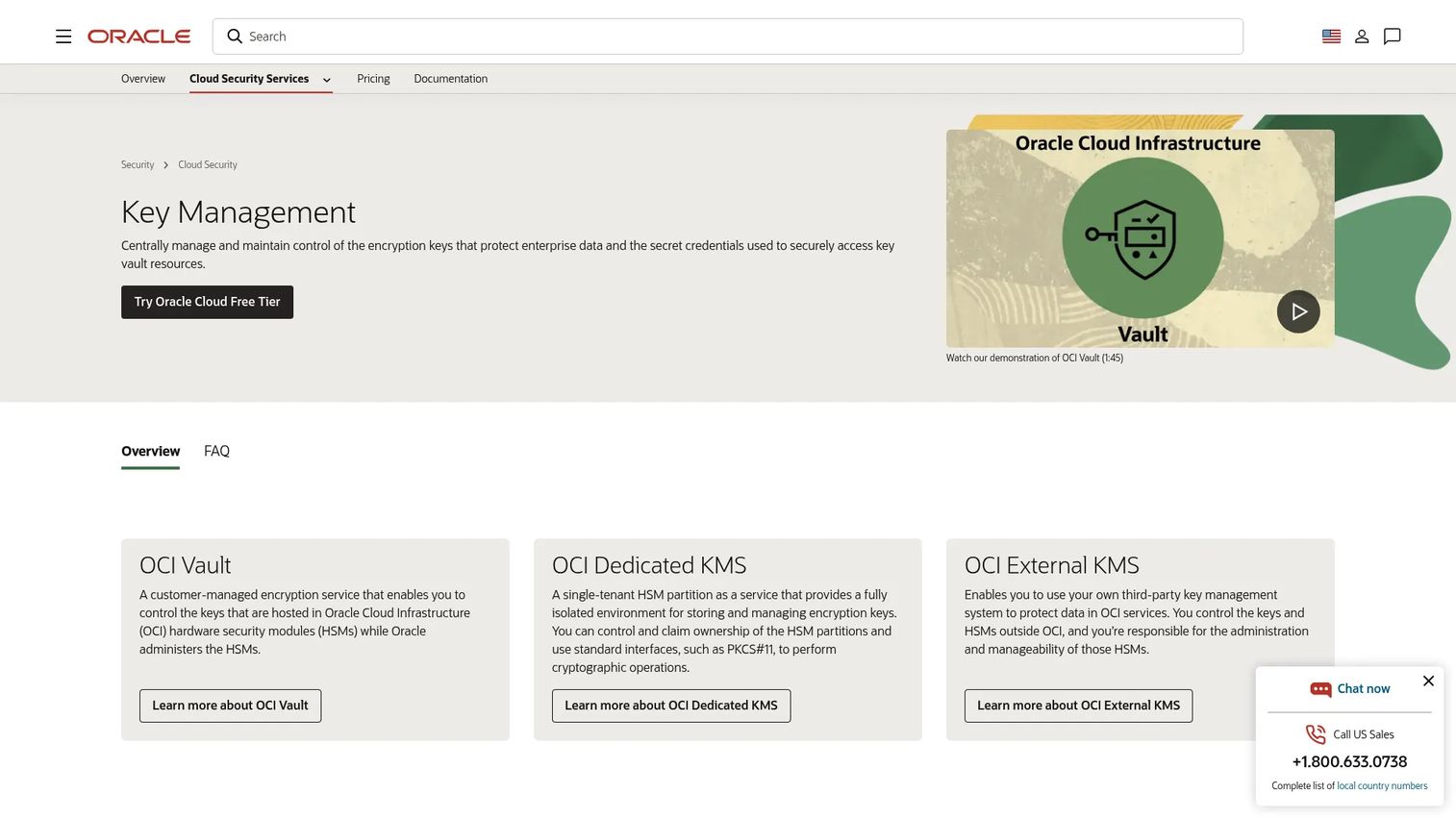This screenshot has width=1456, height=818.
Task: Click the Cloud Security breadcrumb link
Action: click(208, 164)
